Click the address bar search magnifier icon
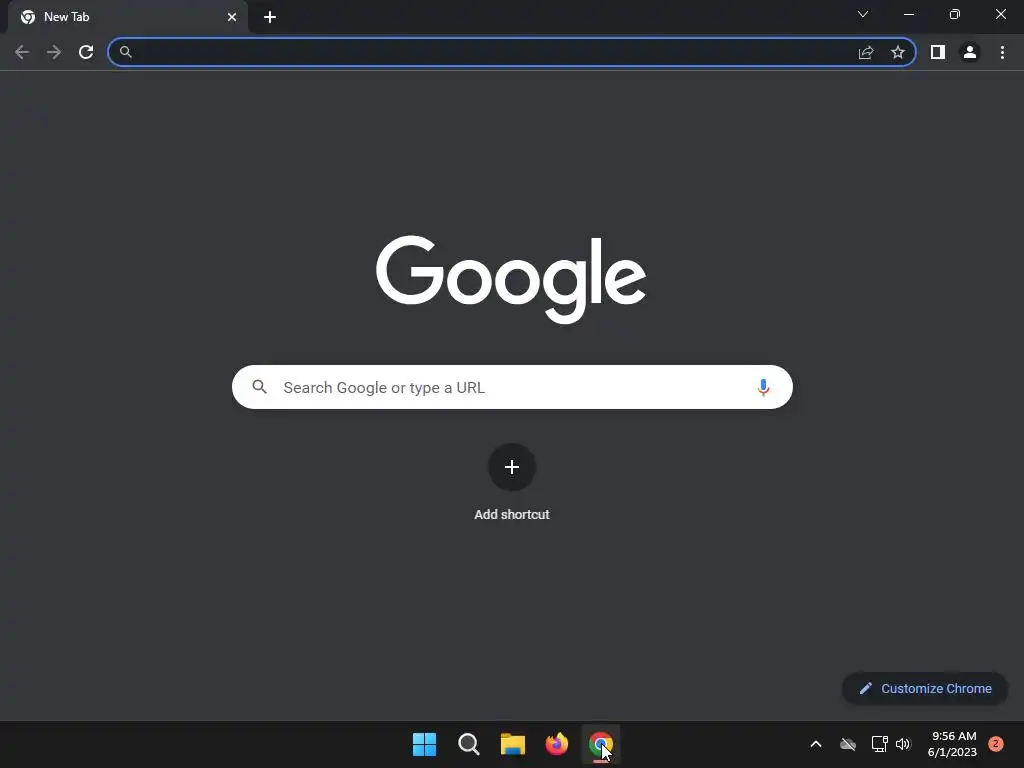1024x768 pixels. pos(126,52)
